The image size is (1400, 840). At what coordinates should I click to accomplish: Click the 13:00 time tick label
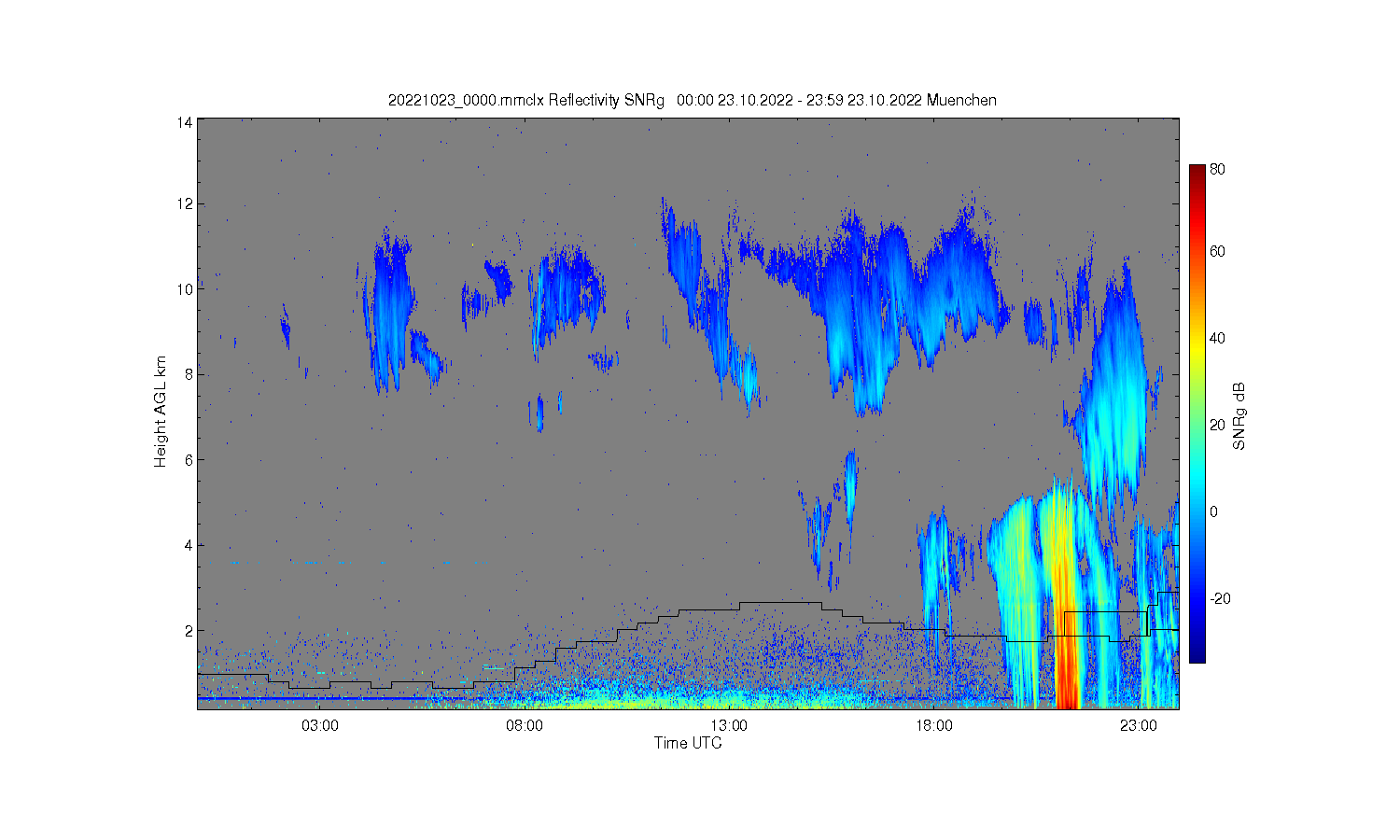click(x=729, y=725)
